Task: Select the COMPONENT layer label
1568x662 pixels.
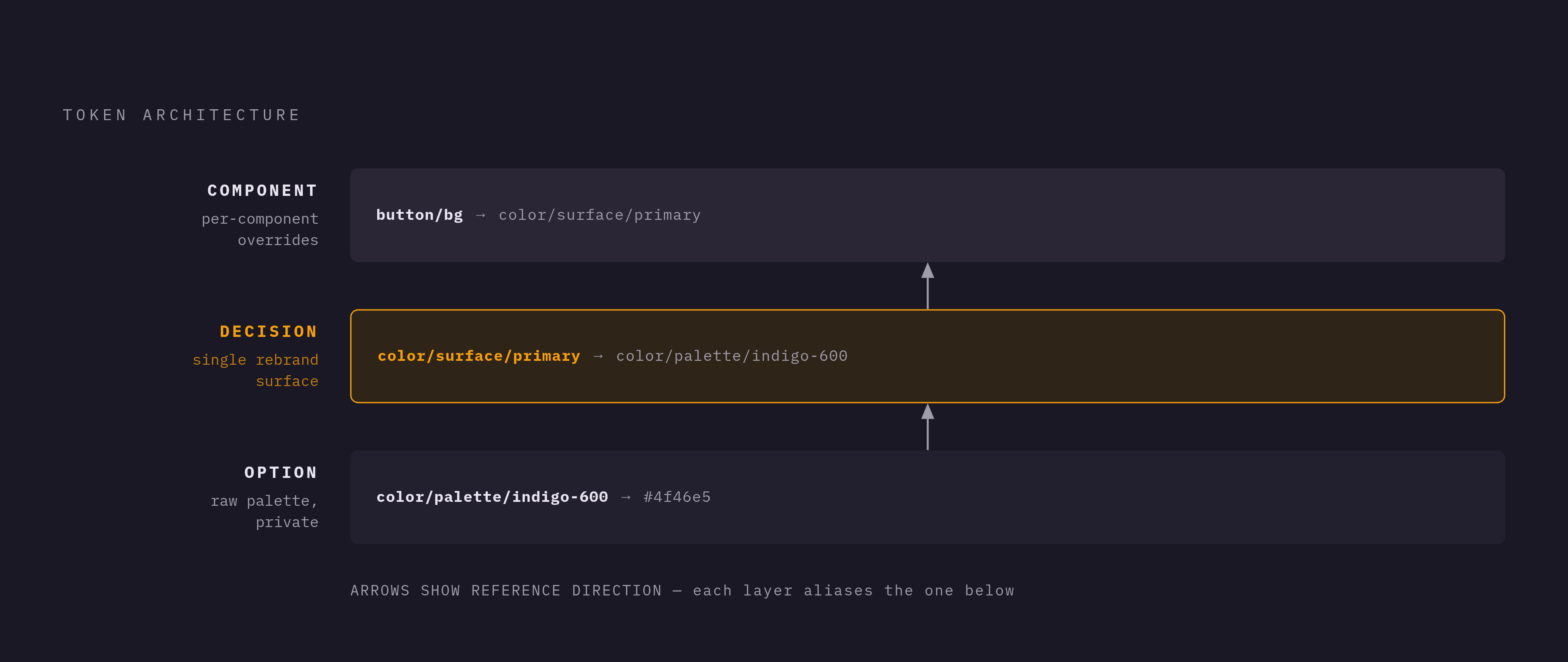Action: click(x=262, y=191)
